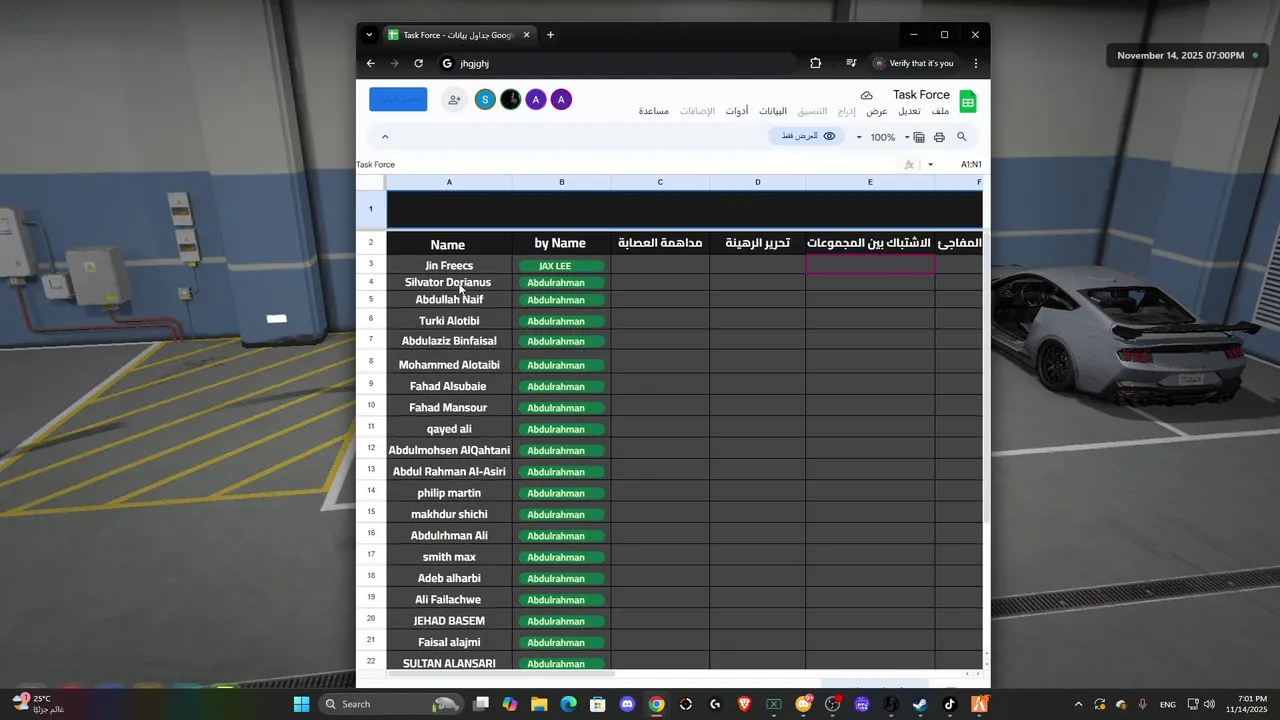This screenshot has height=720, width=1280.
Task: Click the select-all corner box
Action: [371, 182]
